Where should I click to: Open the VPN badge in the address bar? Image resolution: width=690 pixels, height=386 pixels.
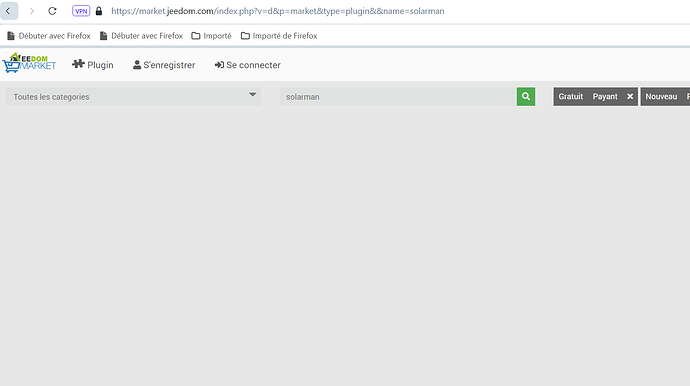(81, 11)
